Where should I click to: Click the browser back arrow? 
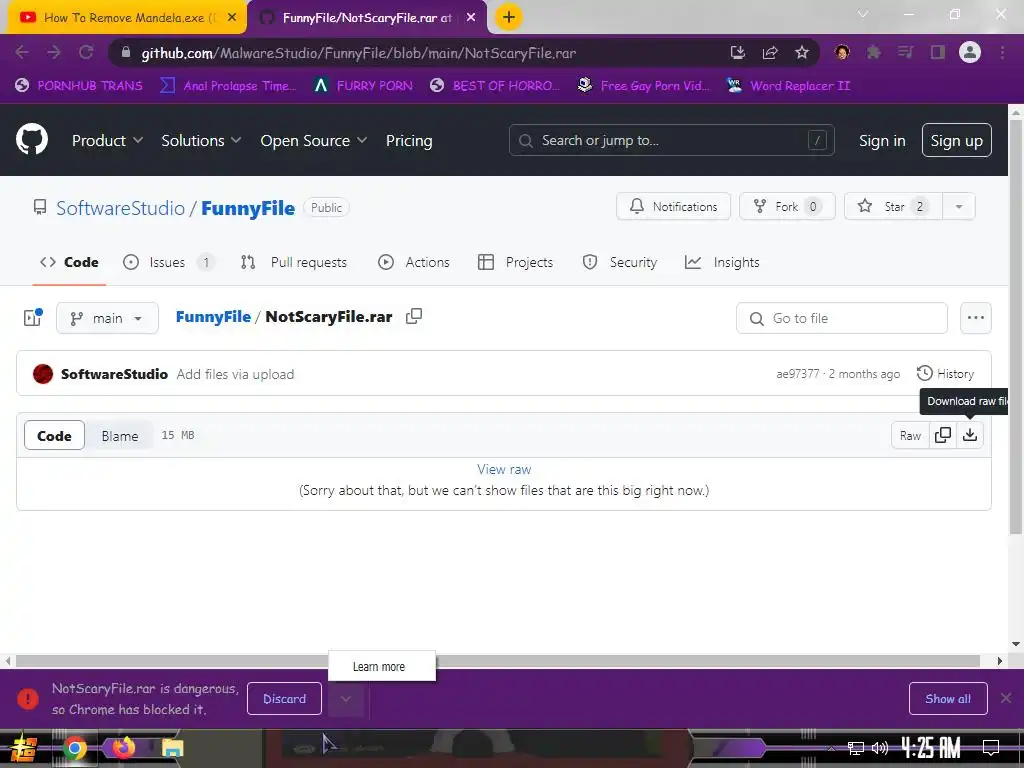pos(22,53)
